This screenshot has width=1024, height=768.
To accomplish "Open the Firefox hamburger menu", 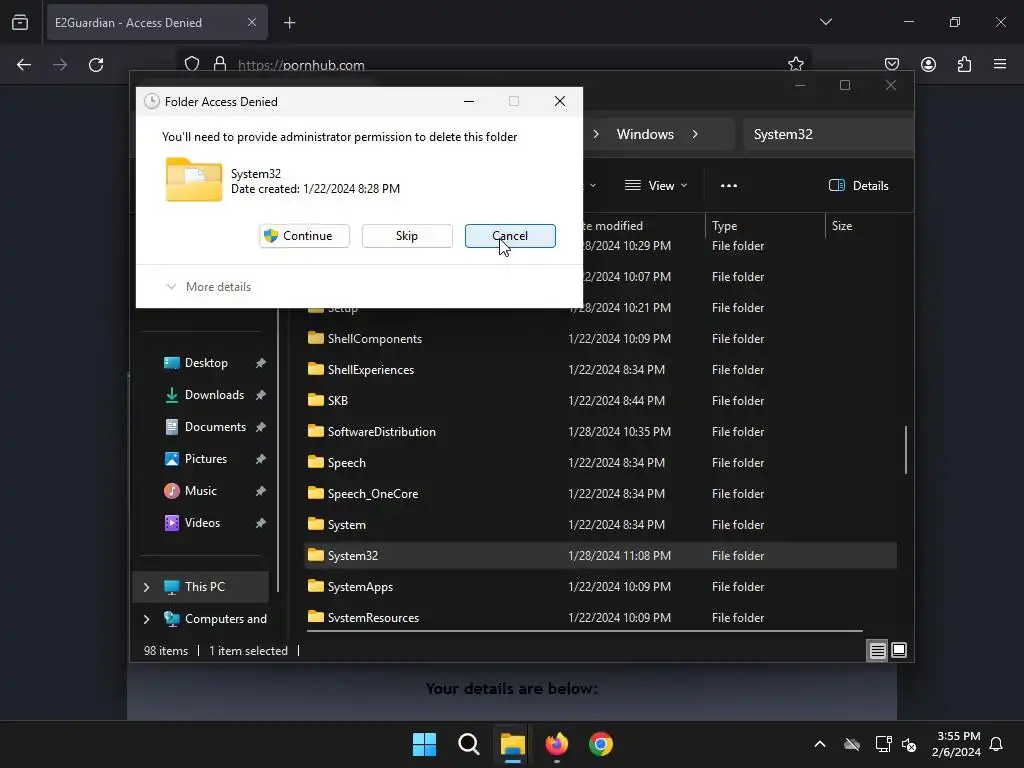I will click(x=1000, y=64).
